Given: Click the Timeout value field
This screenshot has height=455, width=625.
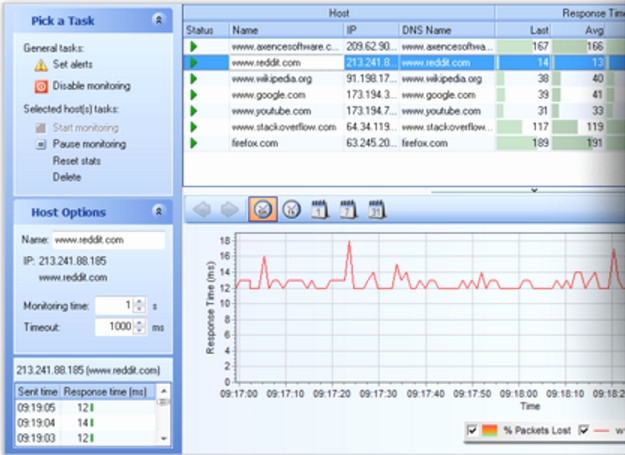Looking at the screenshot, I should (115, 327).
